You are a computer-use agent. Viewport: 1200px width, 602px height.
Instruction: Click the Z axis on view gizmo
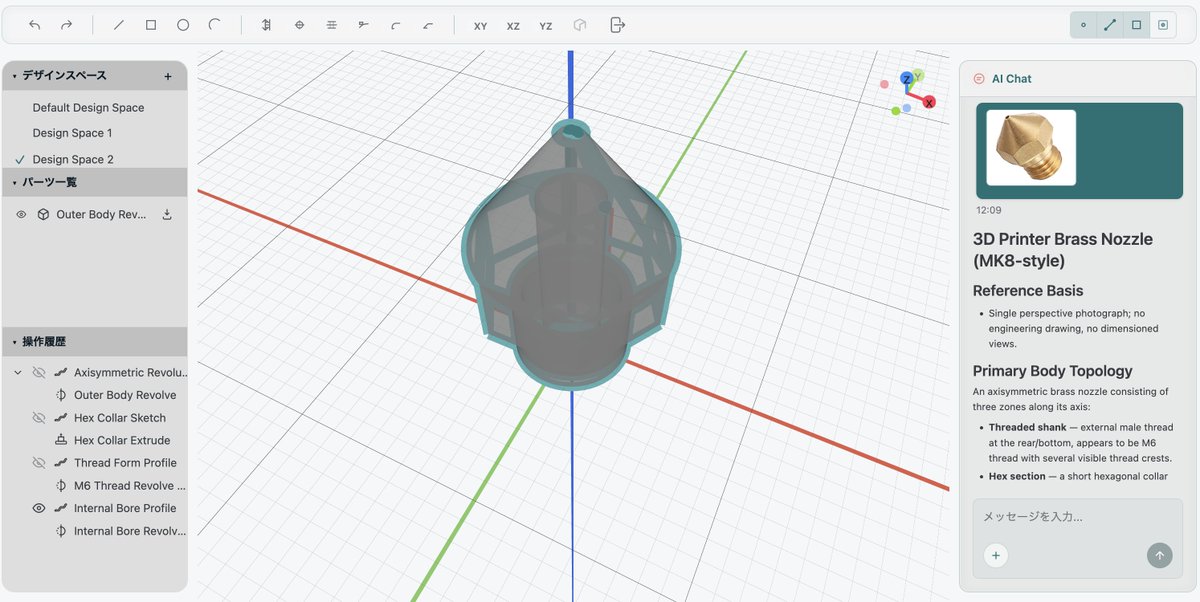click(906, 78)
